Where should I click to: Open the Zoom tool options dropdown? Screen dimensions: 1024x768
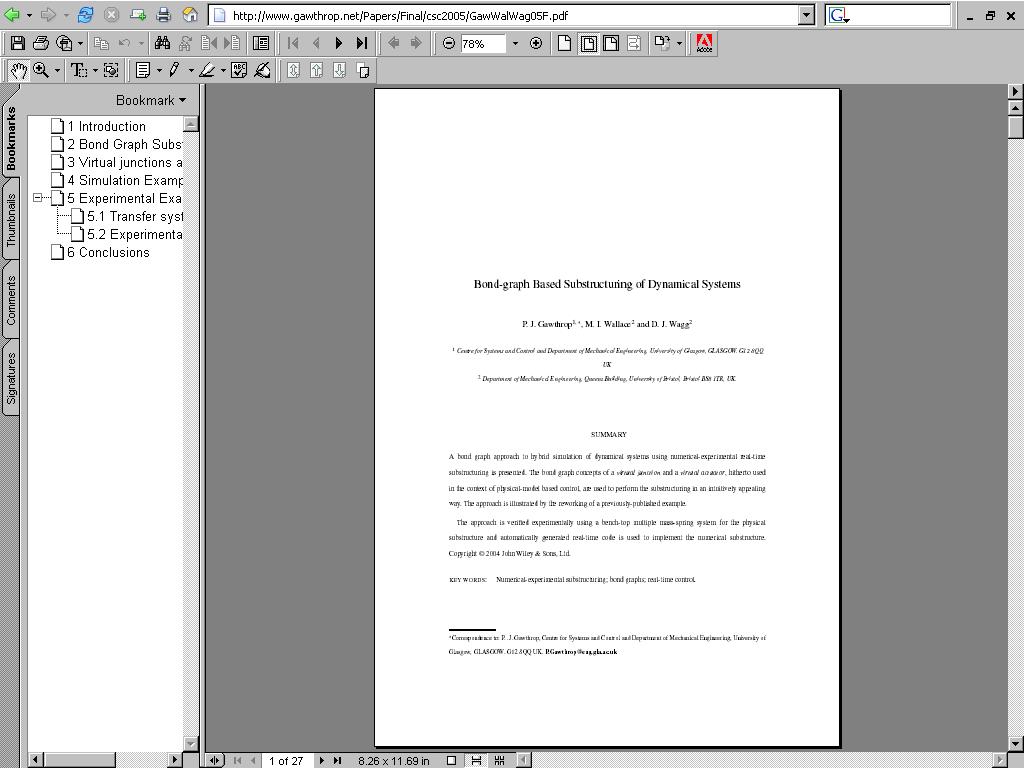[x=57, y=70]
